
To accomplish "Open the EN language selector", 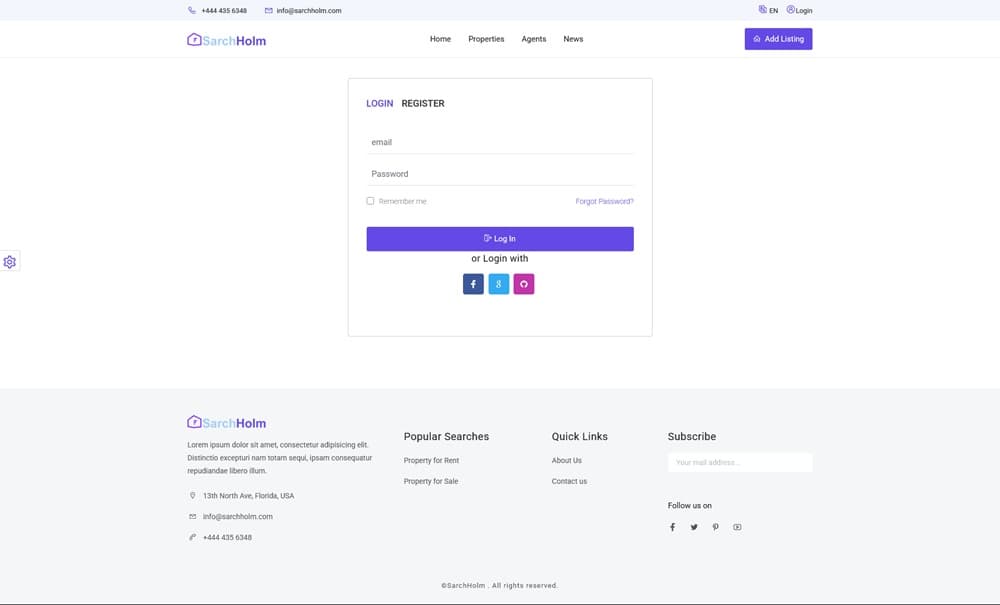I will pyautogui.click(x=768, y=10).
